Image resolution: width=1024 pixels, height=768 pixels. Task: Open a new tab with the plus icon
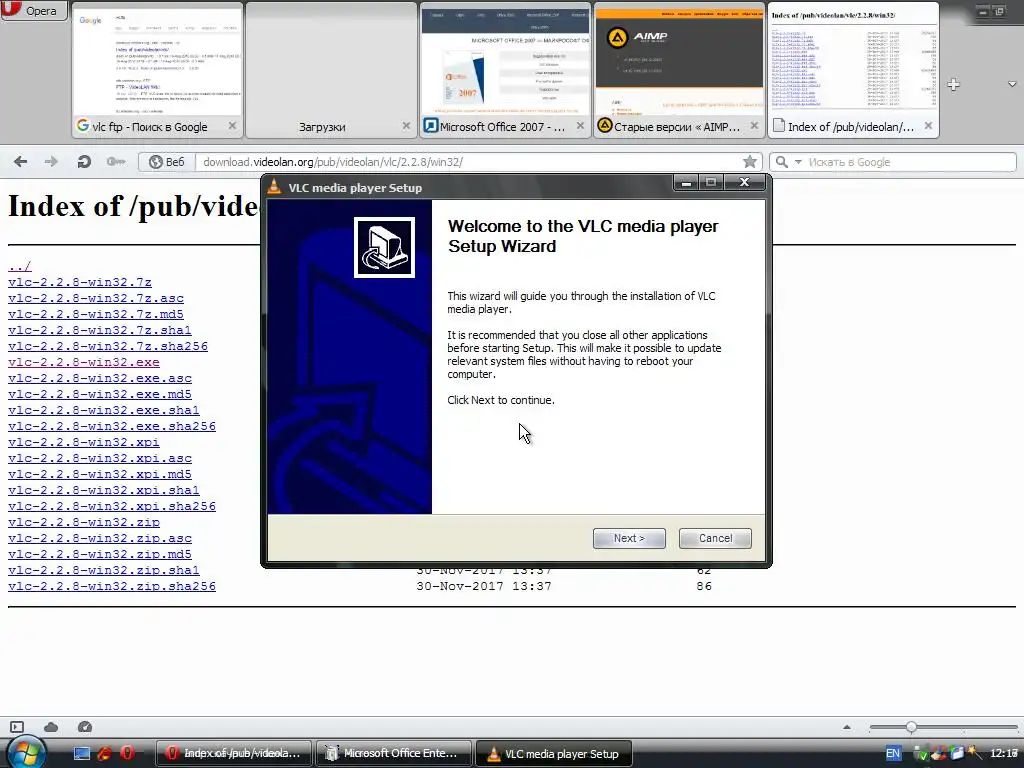coord(953,84)
